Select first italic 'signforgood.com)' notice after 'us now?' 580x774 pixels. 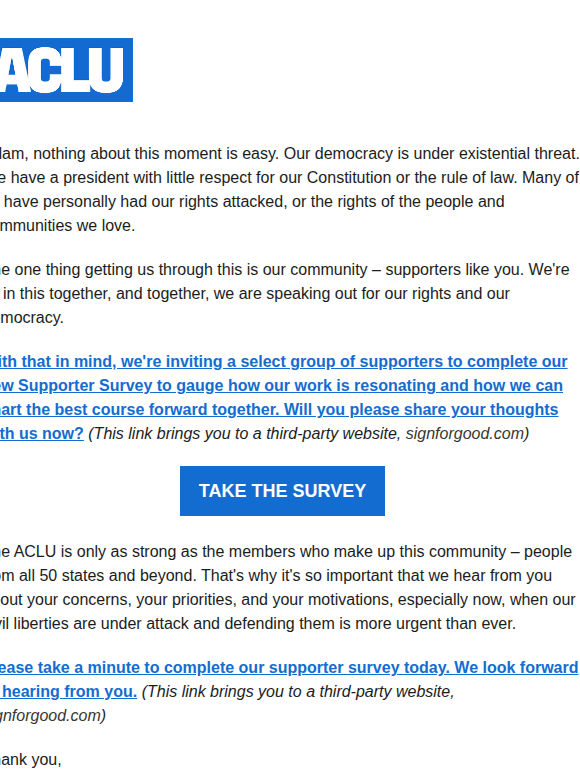[x=467, y=433]
